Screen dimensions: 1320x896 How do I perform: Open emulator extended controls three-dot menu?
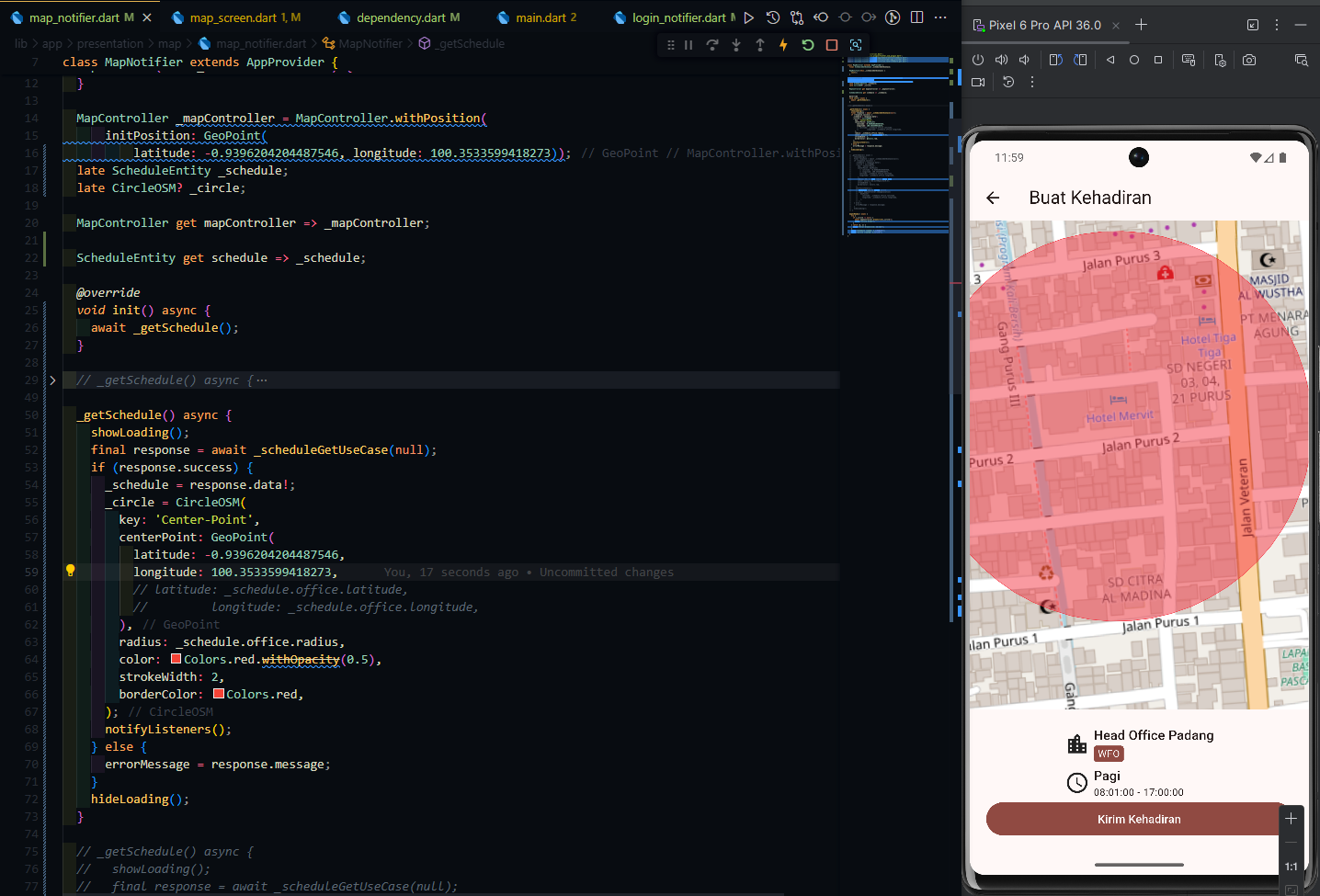tap(1032, 82)
